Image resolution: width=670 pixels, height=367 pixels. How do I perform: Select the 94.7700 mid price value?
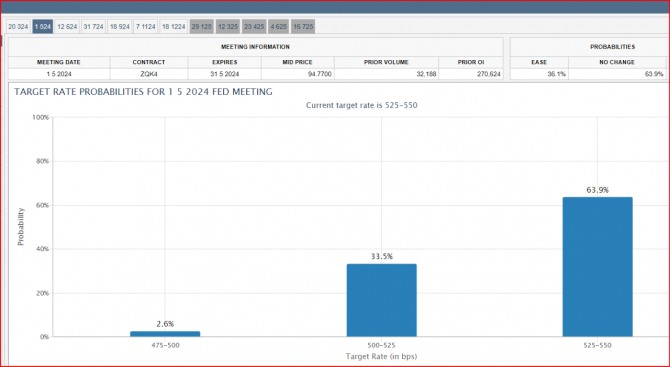pyautogui.click(x=298, y=74)
